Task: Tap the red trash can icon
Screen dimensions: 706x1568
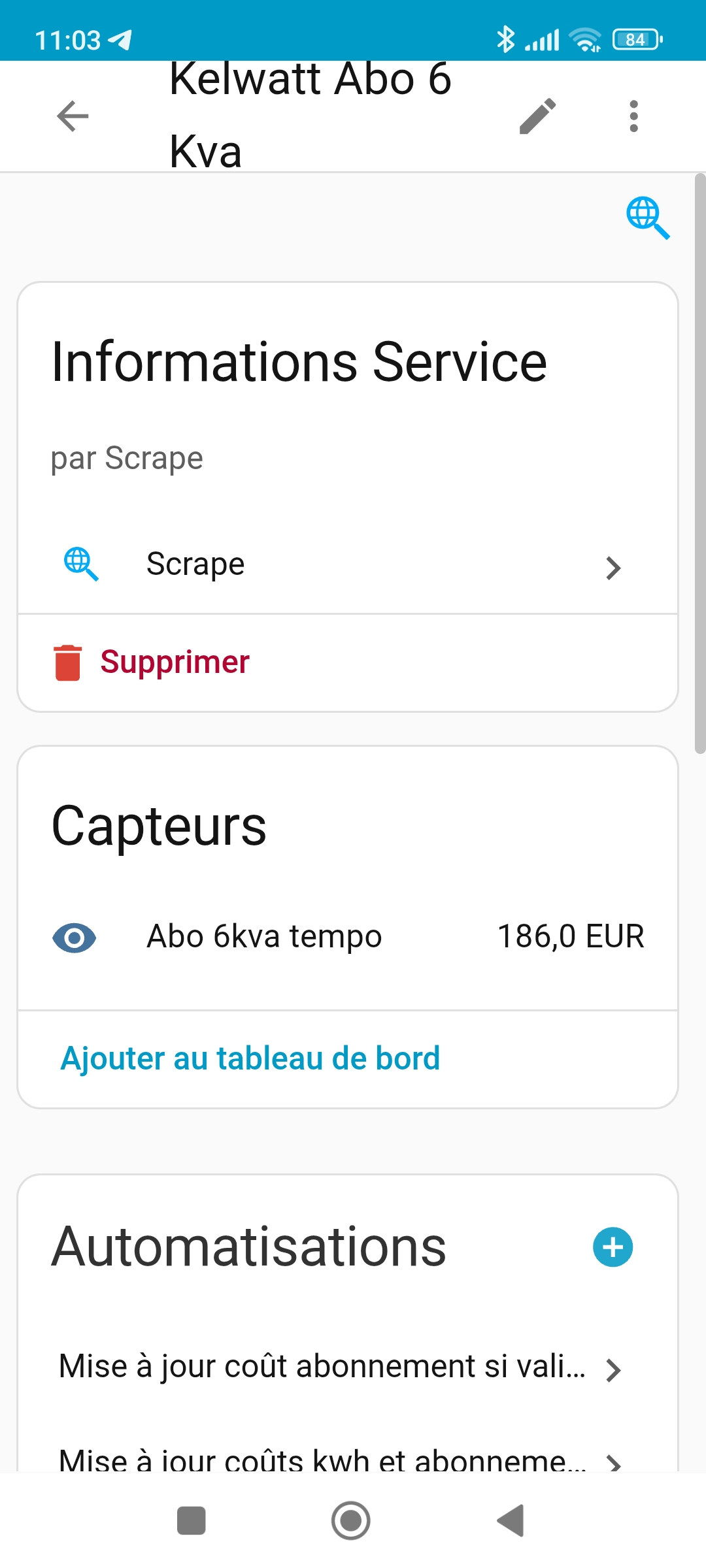Action: point(67,662)
